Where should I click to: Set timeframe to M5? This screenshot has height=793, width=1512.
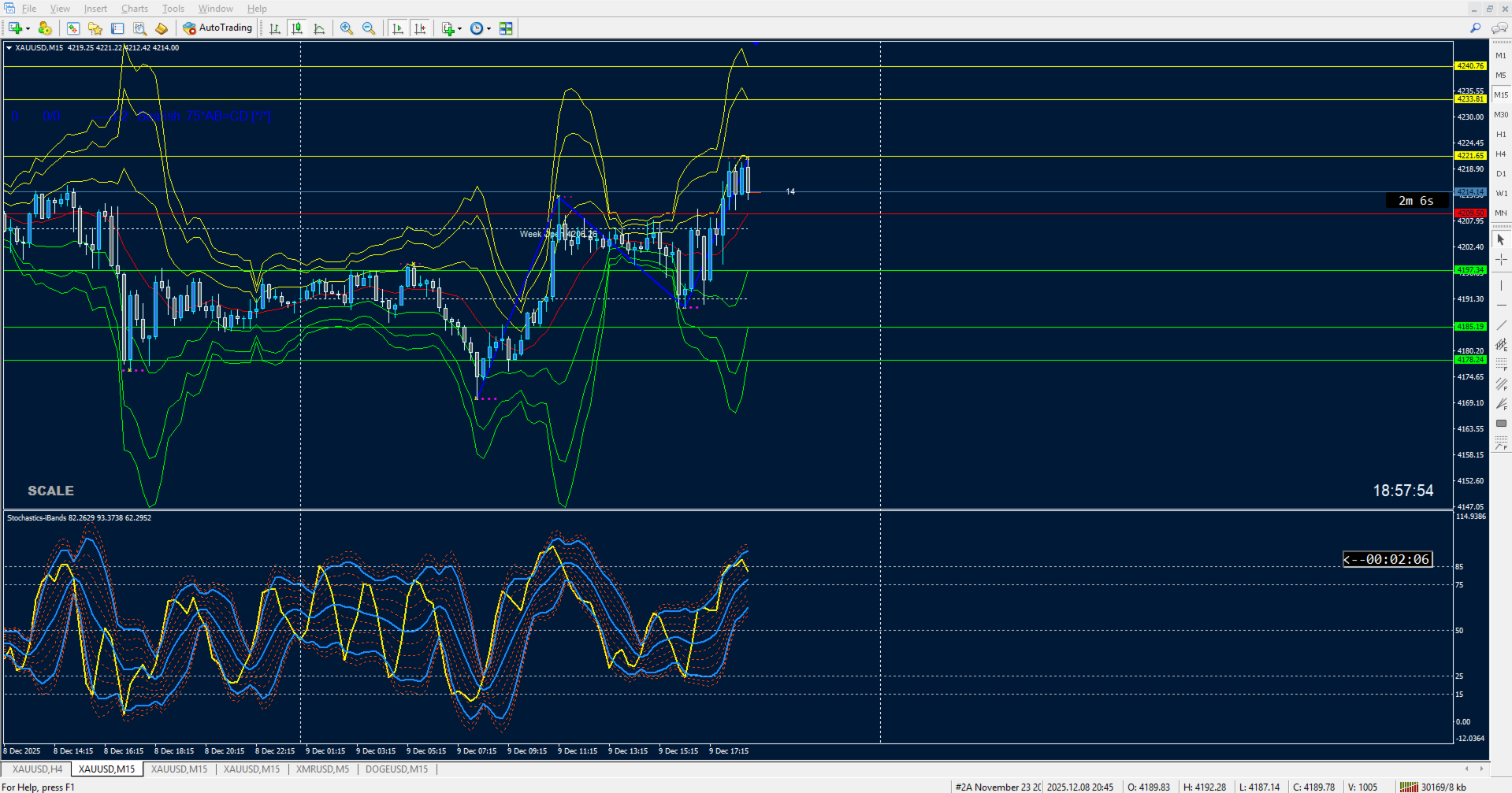coord(1501,76)
